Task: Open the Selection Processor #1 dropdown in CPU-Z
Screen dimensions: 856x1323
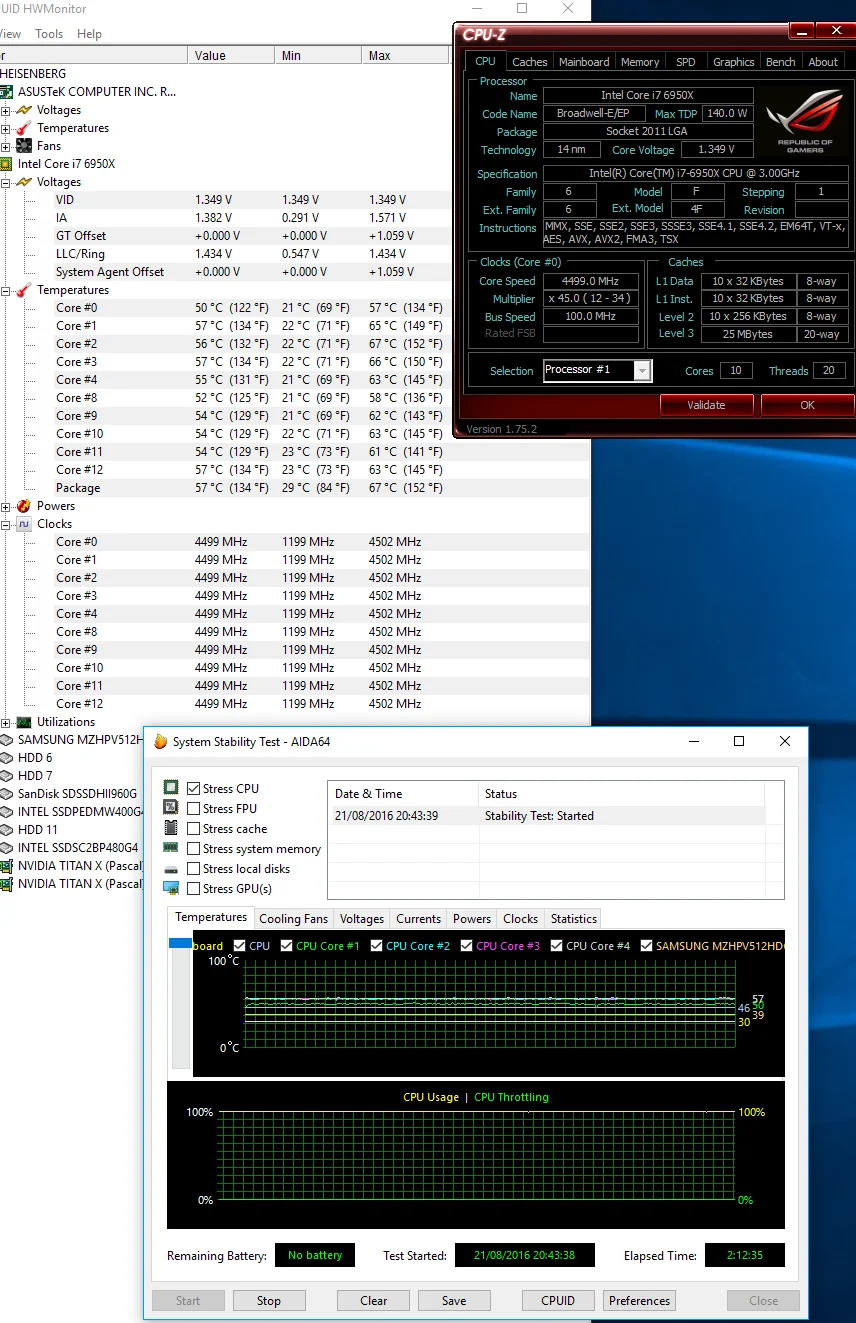Action: [597, 371]
